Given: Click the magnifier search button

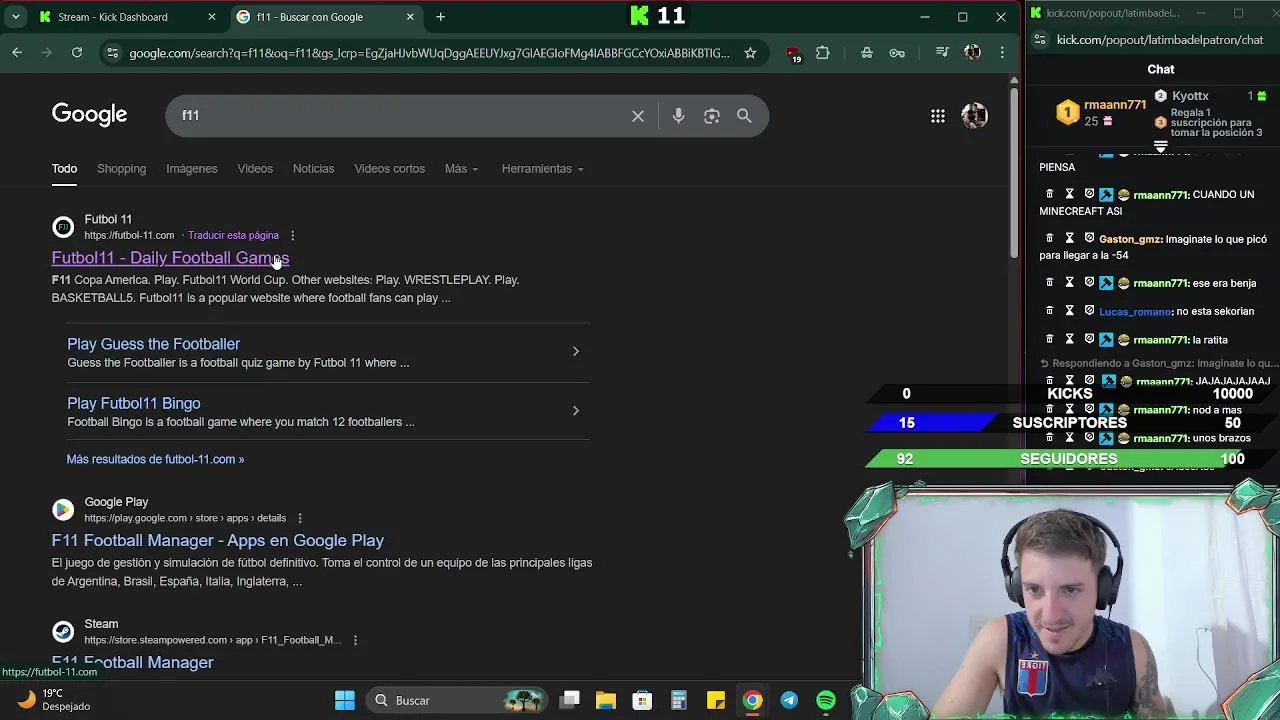Looking at the screenshot, I should pyautogui.click(x=744, y=116).
